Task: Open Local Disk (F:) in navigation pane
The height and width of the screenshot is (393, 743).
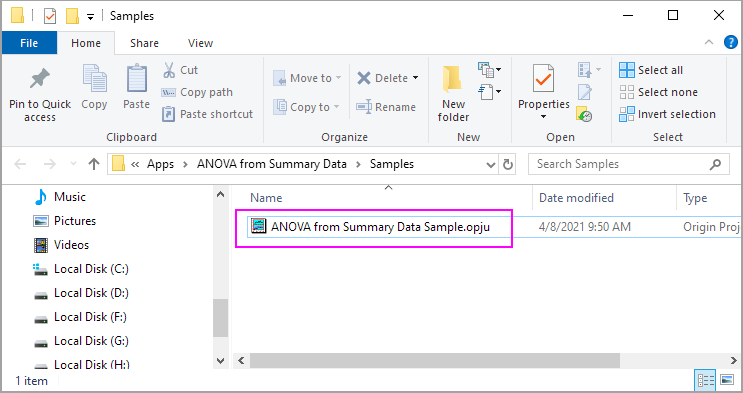Action: click(x=80, y=317)
